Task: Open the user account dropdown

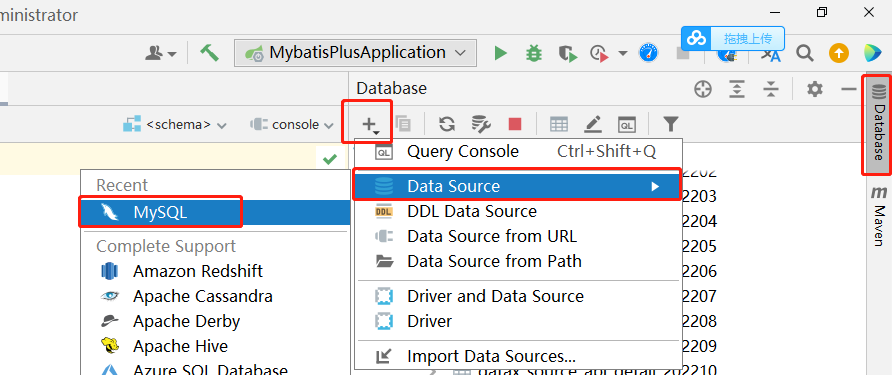Action: (x=161, y=53)
